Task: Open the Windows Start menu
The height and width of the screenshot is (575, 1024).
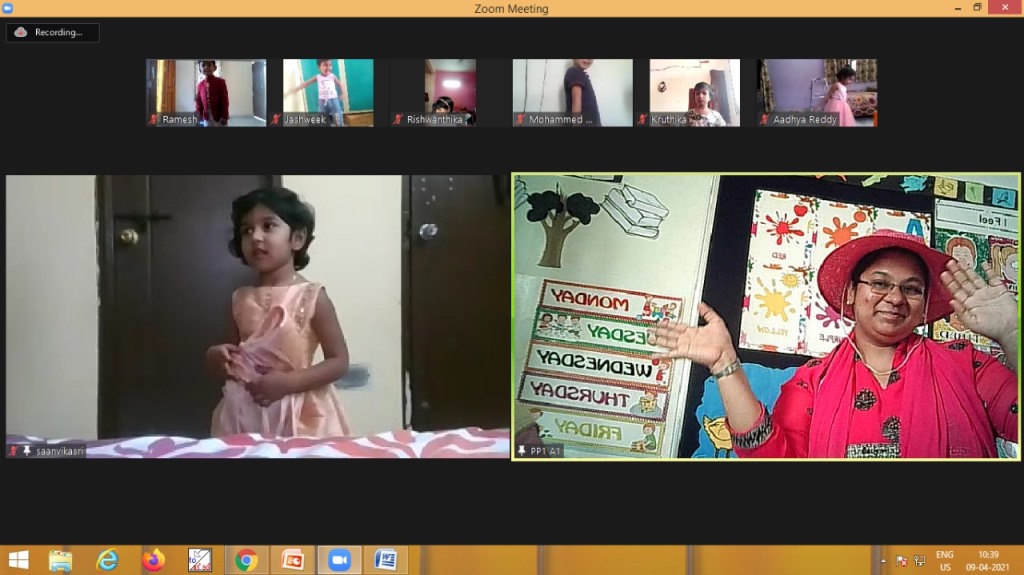Action: (19, 560)
